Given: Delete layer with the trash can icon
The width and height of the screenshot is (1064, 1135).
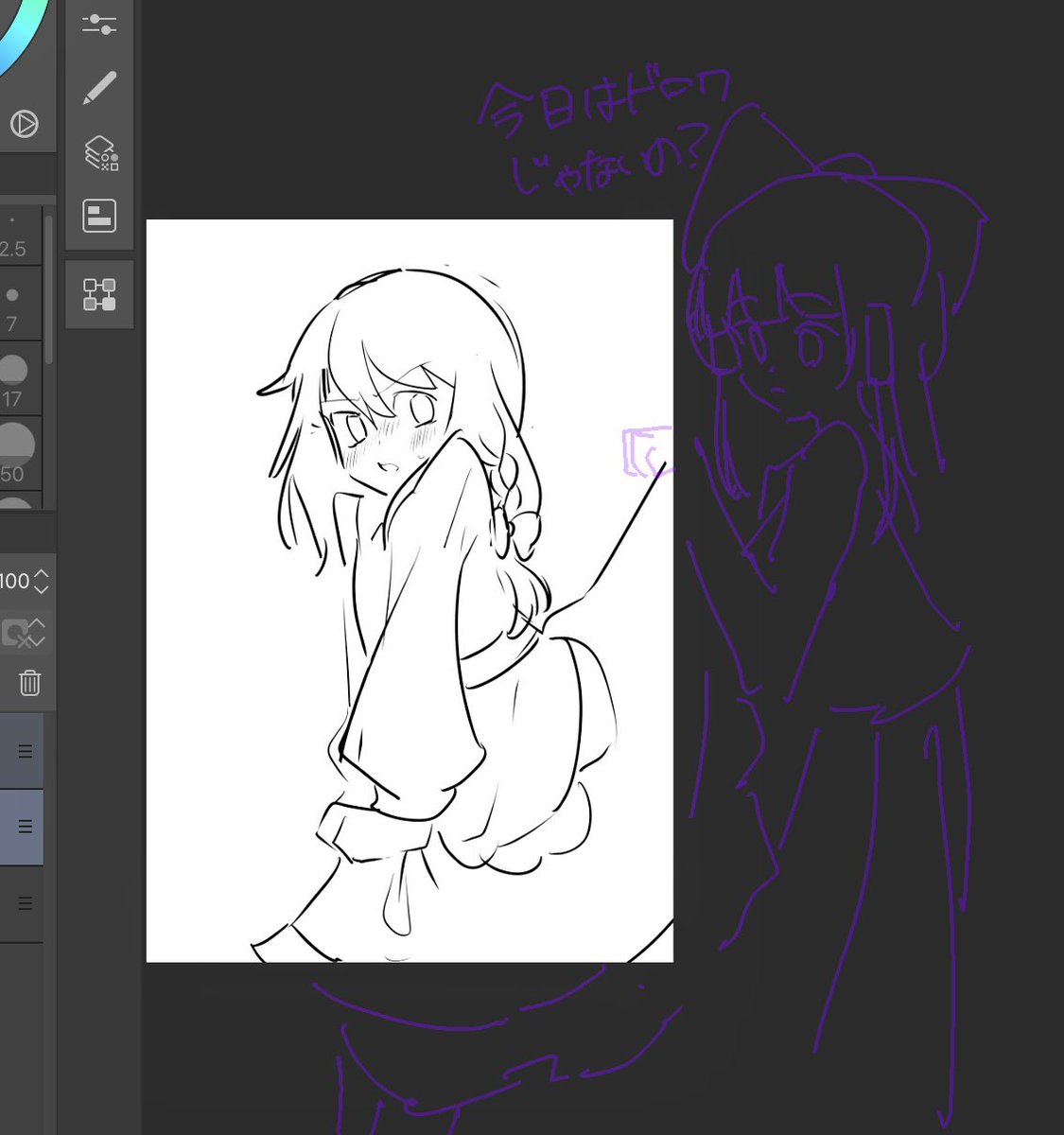Looking at the screenshot, I should [x=29, y=682].
